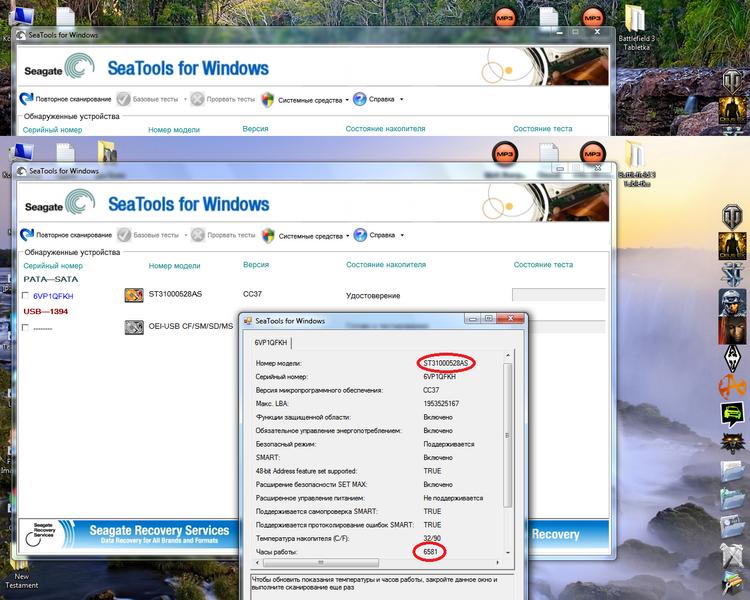Image resolution: width=750 pixels, height=600 pixels.
Task: Click the Удостоверение drive status text
Action: (373, 296)
